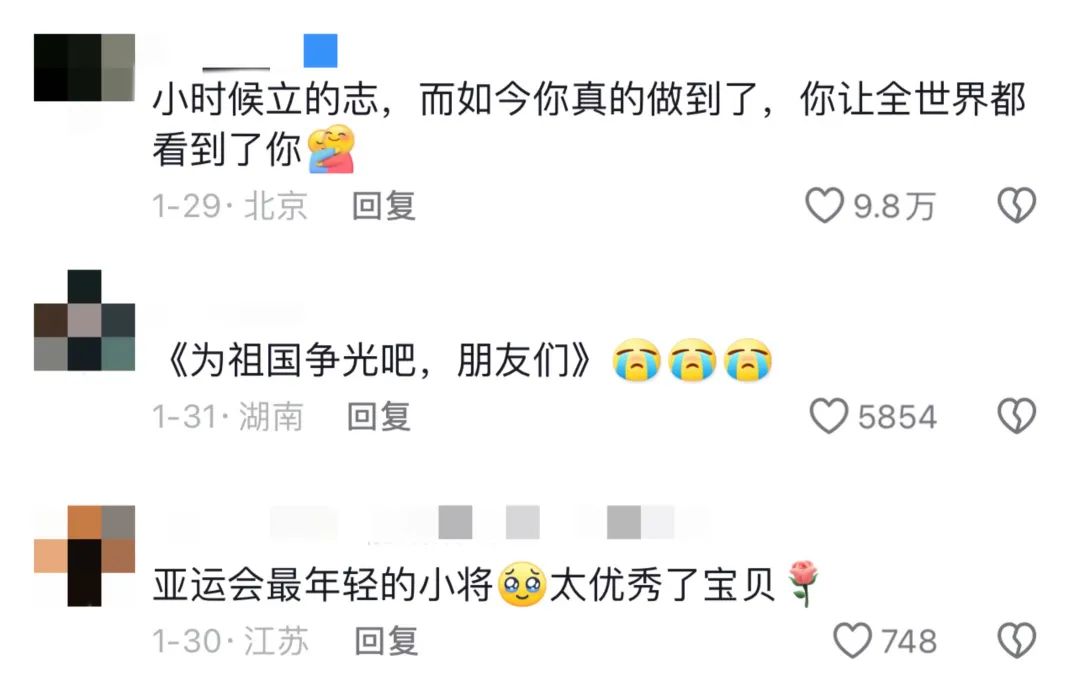The height and width of the screenshot is (692, 1080).
Task: Dislike the 江苏 comment with broken heart
Action: [x=1017, y=640]
